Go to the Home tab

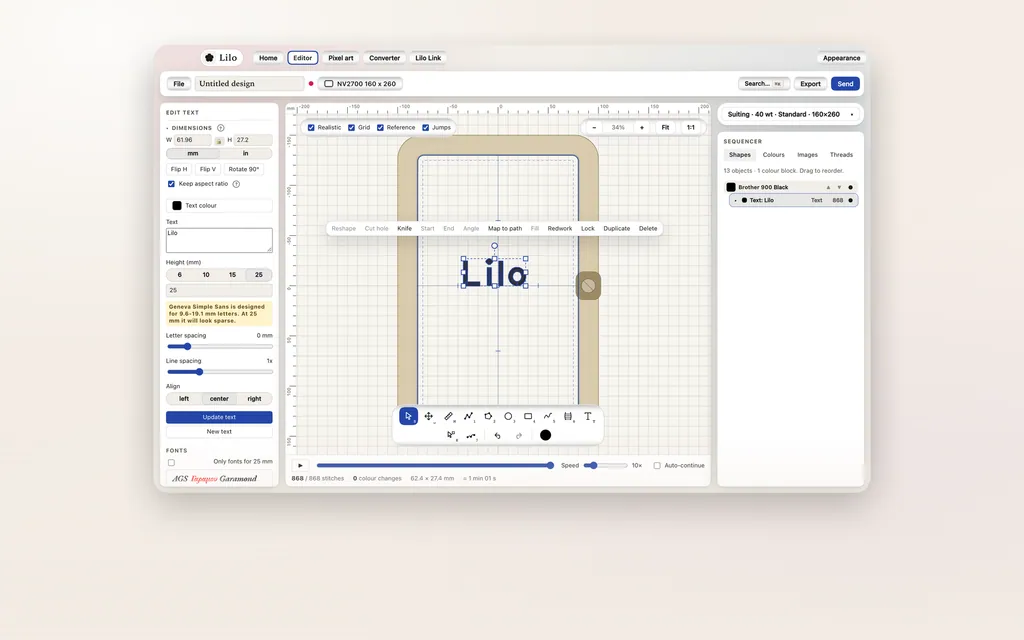(x=268, y=58)
